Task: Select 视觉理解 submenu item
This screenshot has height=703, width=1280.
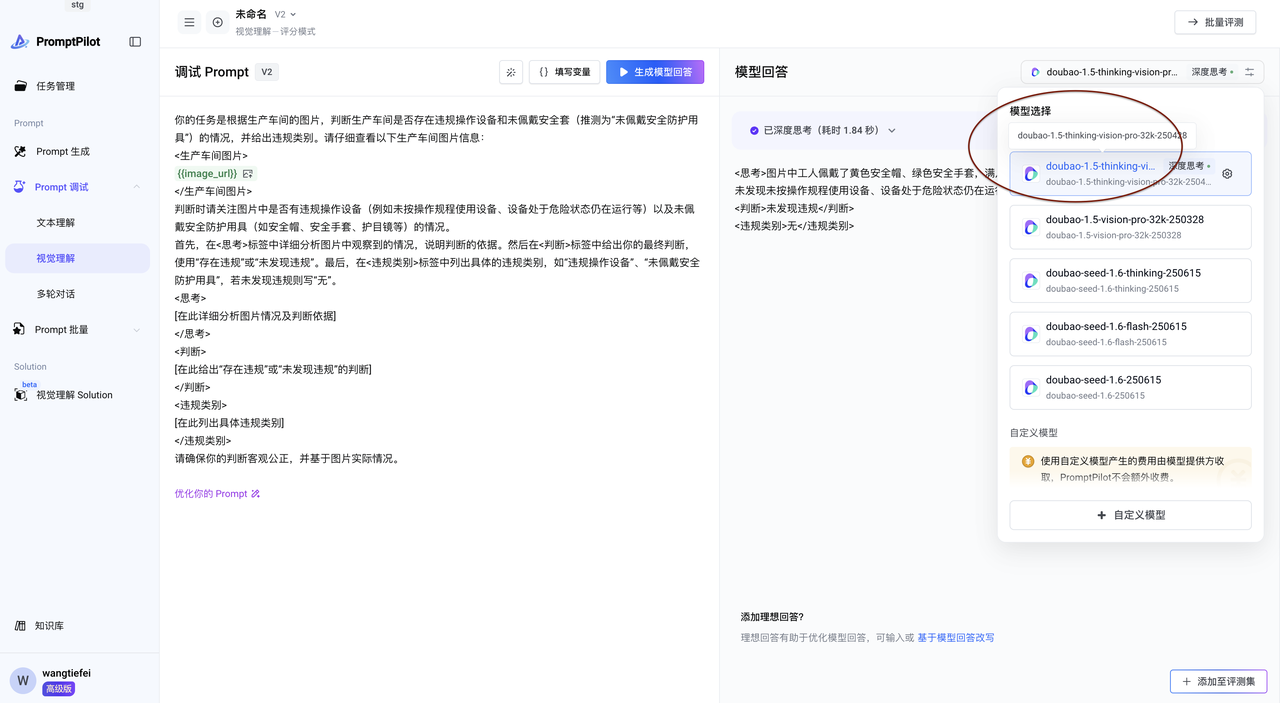Action: coord(78,258)
